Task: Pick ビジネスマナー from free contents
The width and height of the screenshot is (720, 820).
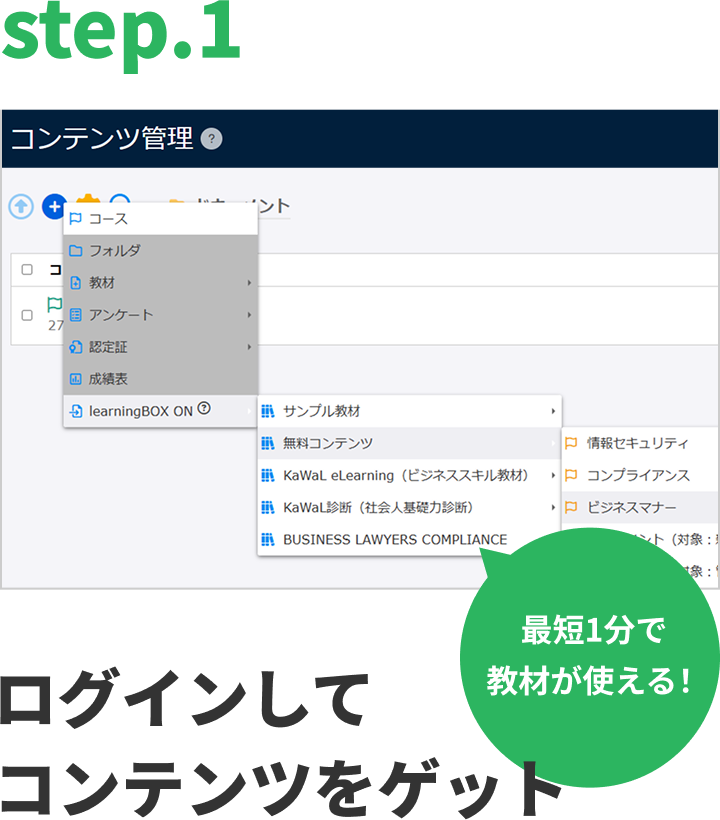Action: point(631,507)
